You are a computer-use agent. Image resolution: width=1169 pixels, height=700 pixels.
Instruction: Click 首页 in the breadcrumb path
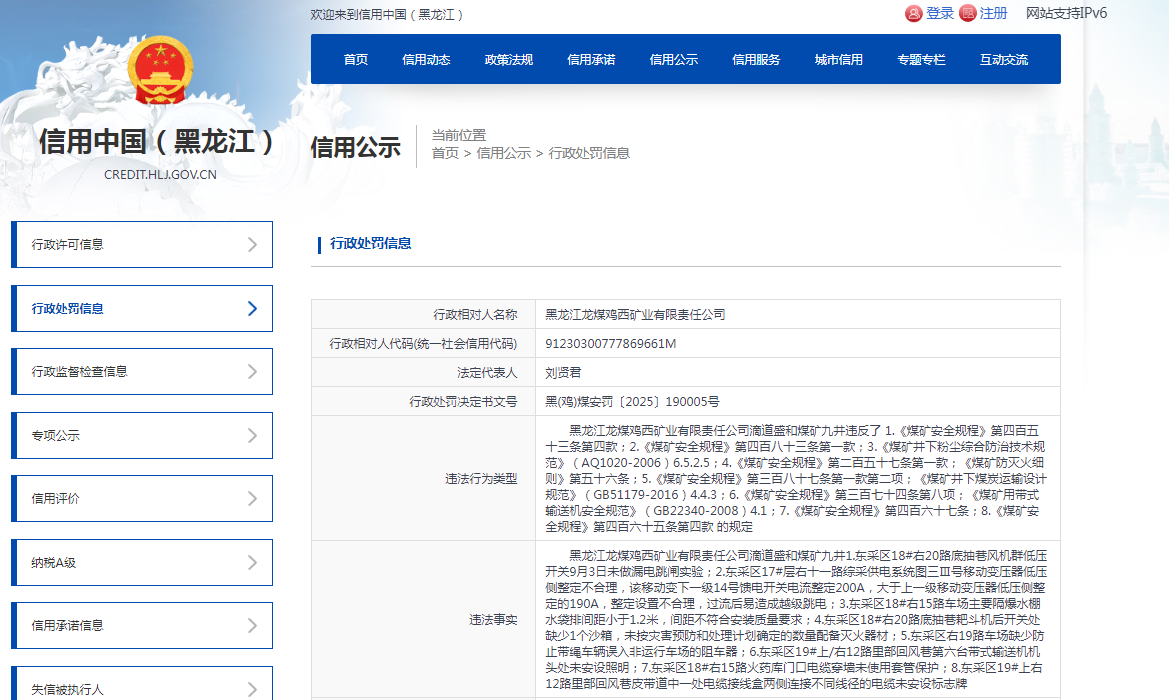(x=445, y=153)
